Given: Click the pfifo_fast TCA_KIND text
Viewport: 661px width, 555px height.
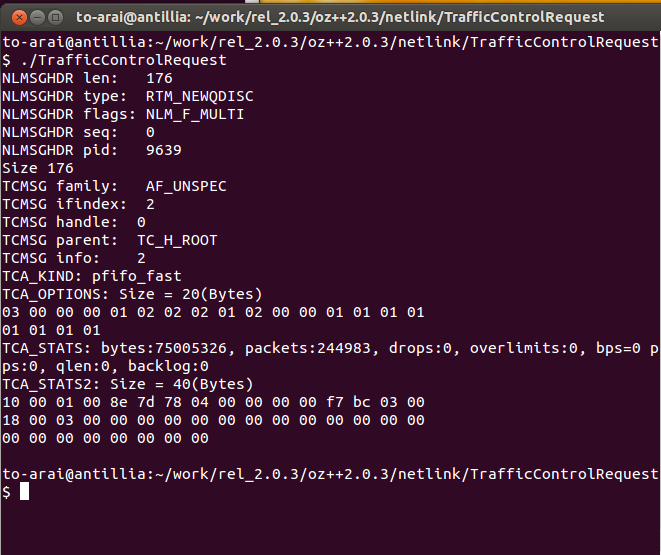Looking at the screenshot, I should click(x=137, y=276).
